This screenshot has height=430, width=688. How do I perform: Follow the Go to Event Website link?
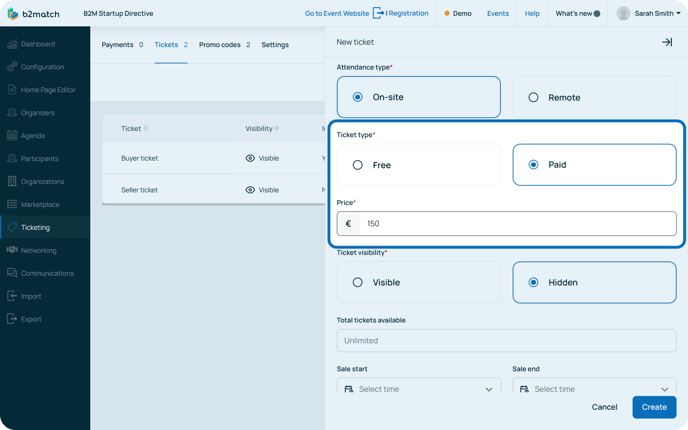[337, 14]
